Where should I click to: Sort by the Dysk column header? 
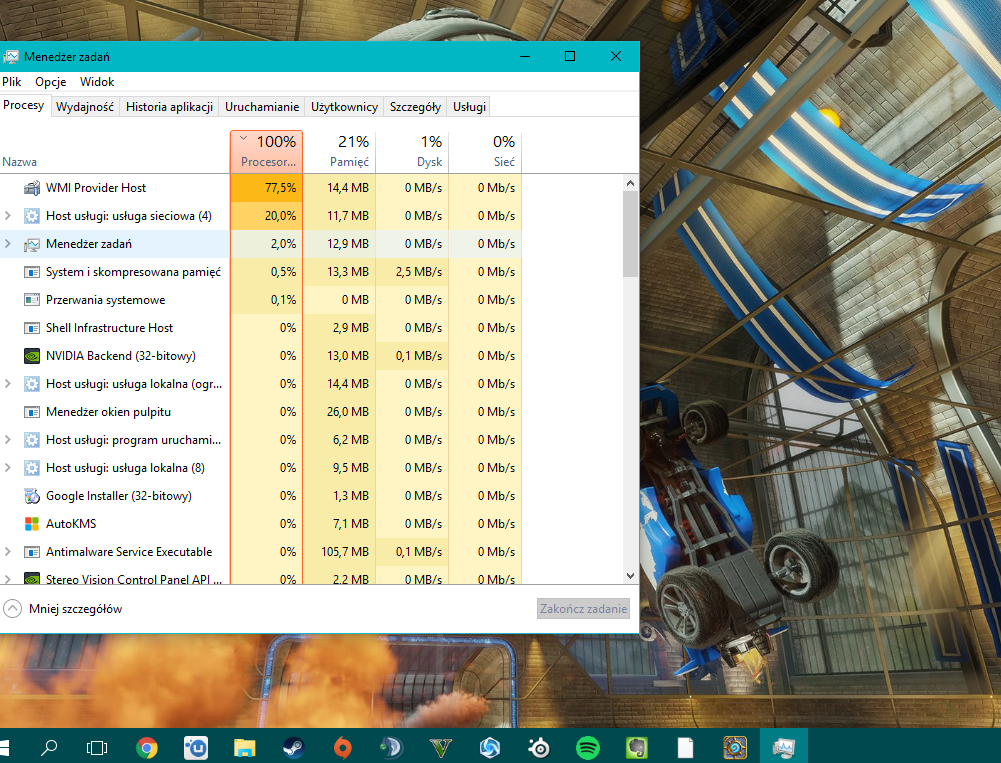(x=412, y=152)
